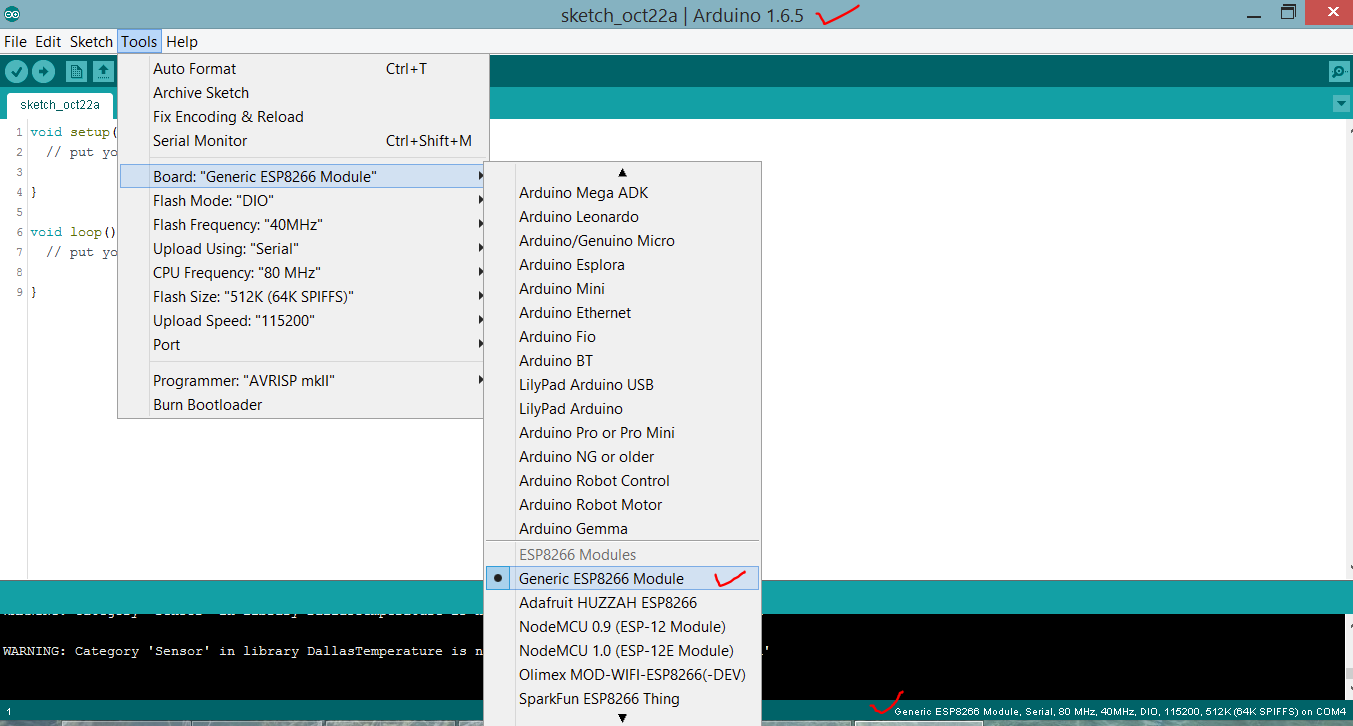
Task: Select Arduino Leonardo board
Action: (623, 217)
